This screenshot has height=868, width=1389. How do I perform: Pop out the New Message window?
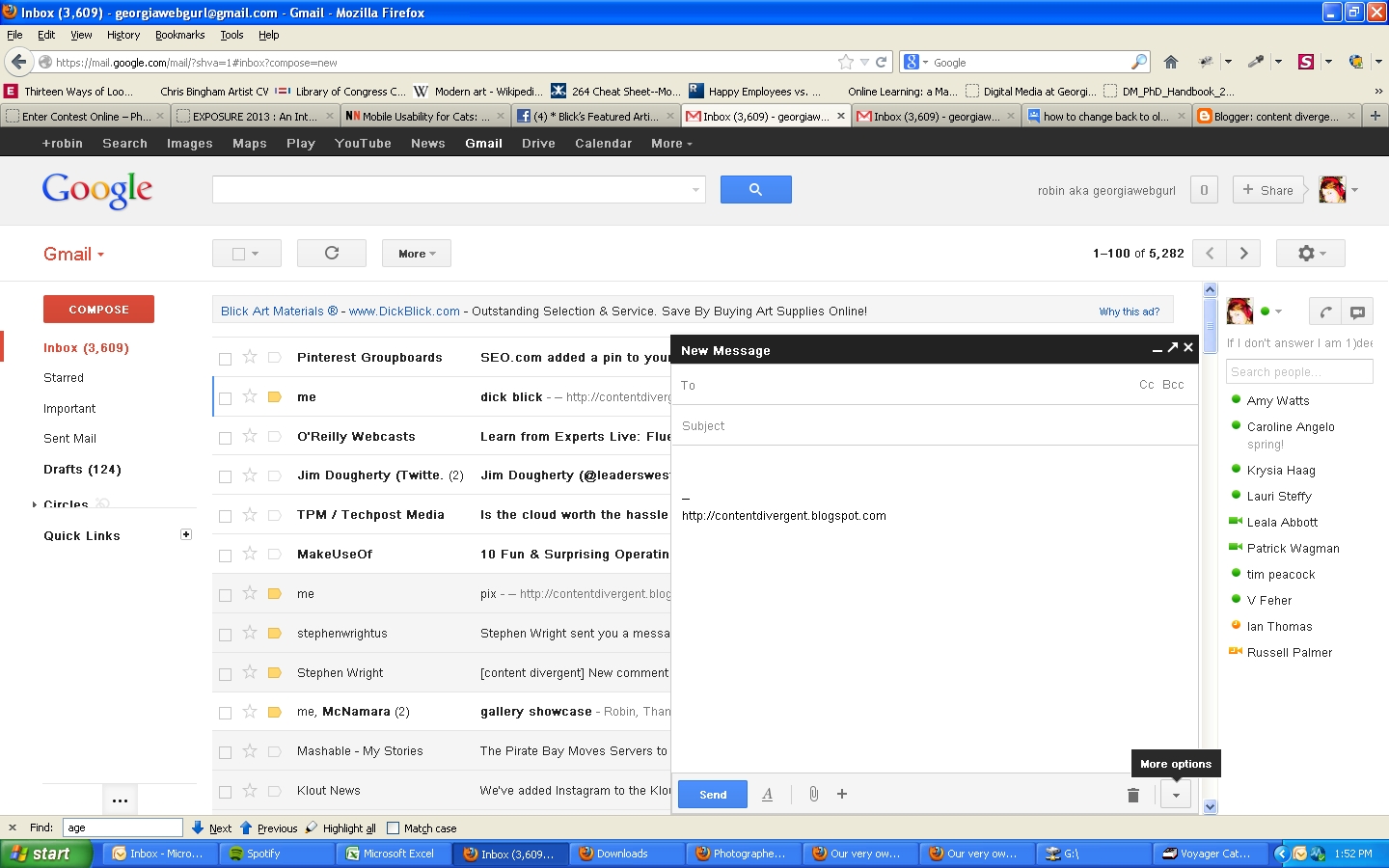(x=1173, y=347)
